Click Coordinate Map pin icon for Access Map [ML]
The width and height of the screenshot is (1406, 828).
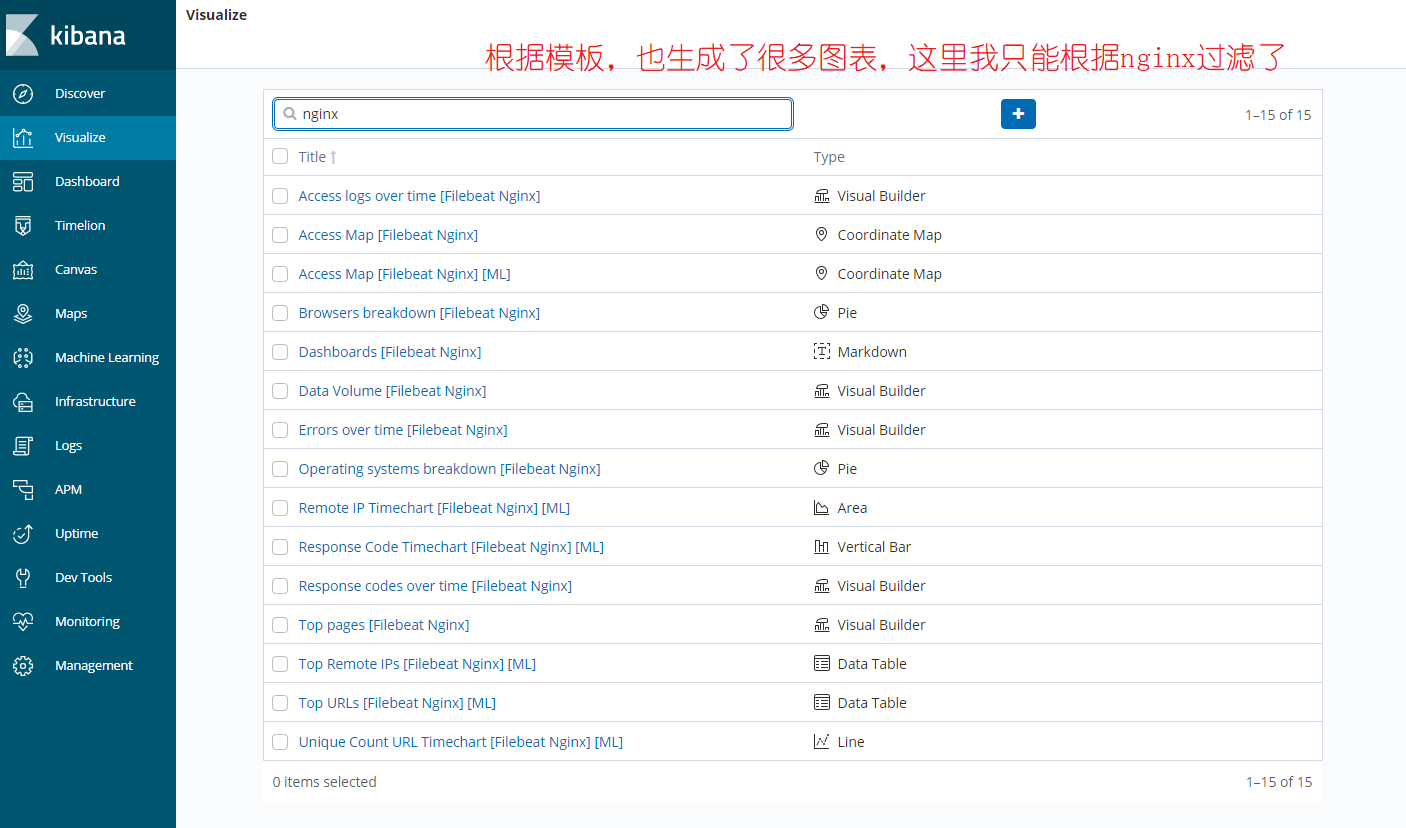pos(822,274)
